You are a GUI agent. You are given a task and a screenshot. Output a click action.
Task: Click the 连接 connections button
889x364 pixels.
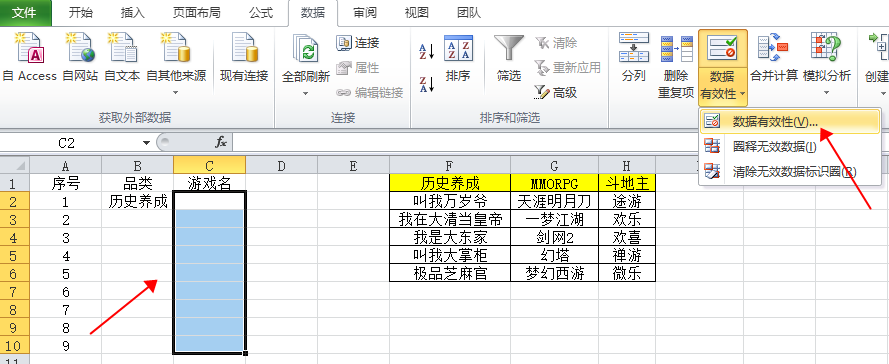click(x=358, y=43)
